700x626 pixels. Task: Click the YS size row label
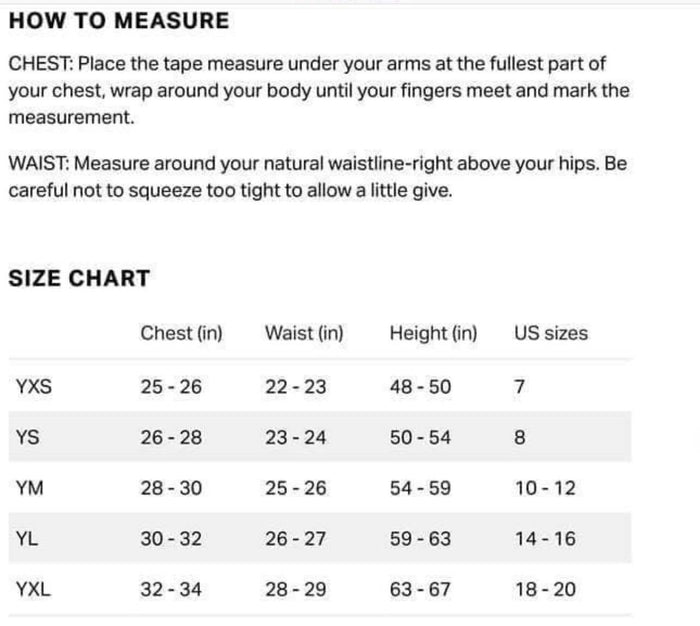[28, 437]
